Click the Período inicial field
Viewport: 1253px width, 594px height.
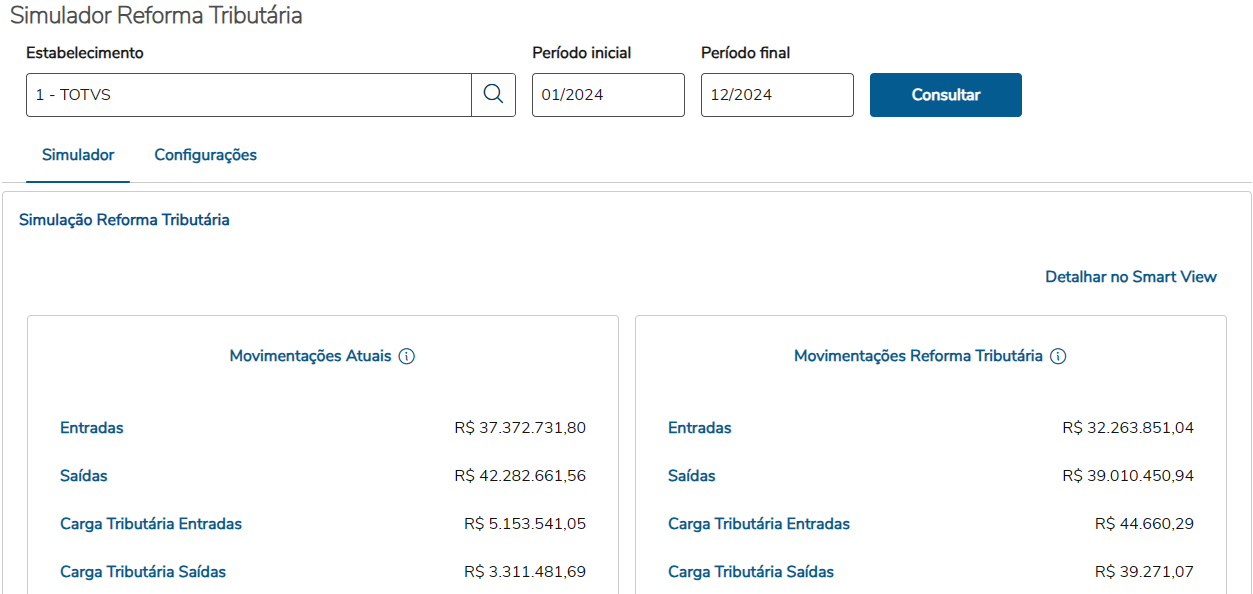608,95
